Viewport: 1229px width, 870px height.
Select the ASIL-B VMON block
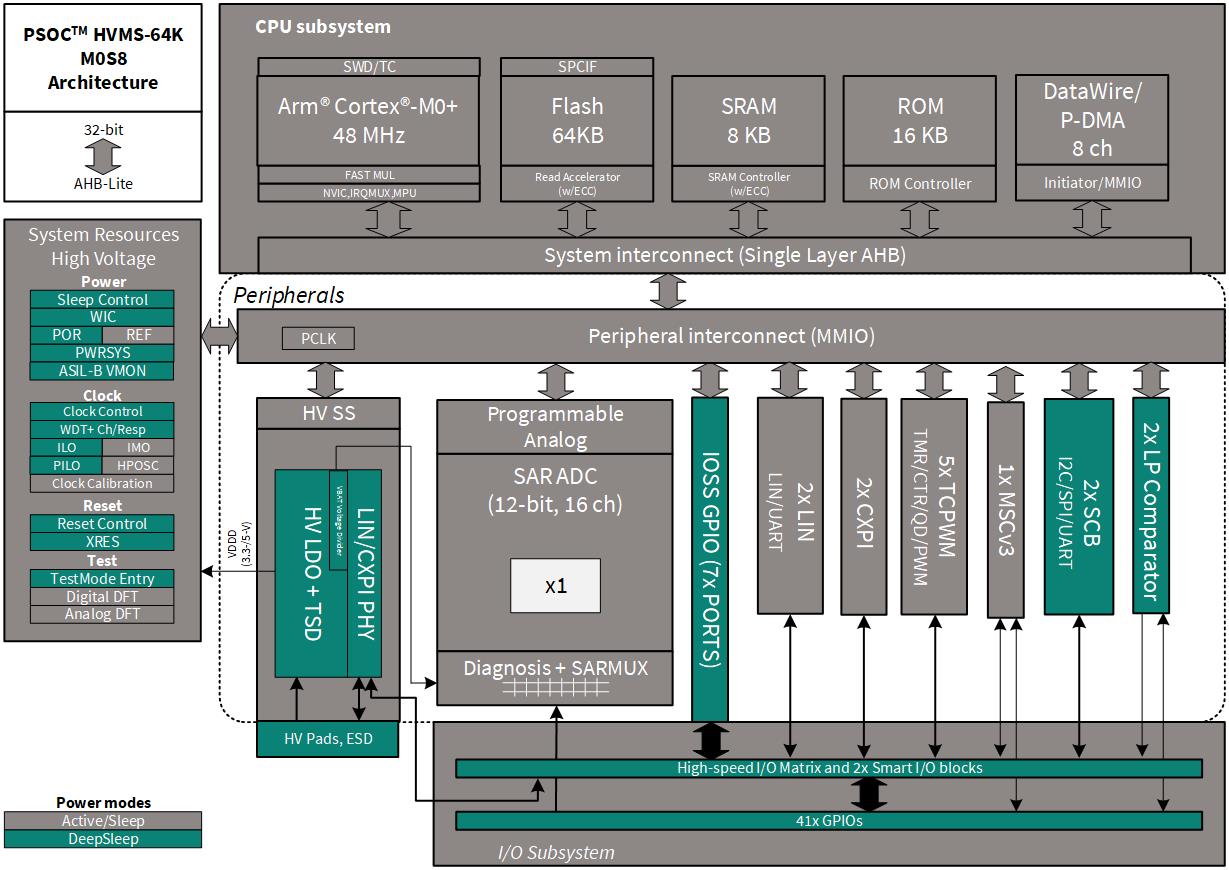click(102, 371)
